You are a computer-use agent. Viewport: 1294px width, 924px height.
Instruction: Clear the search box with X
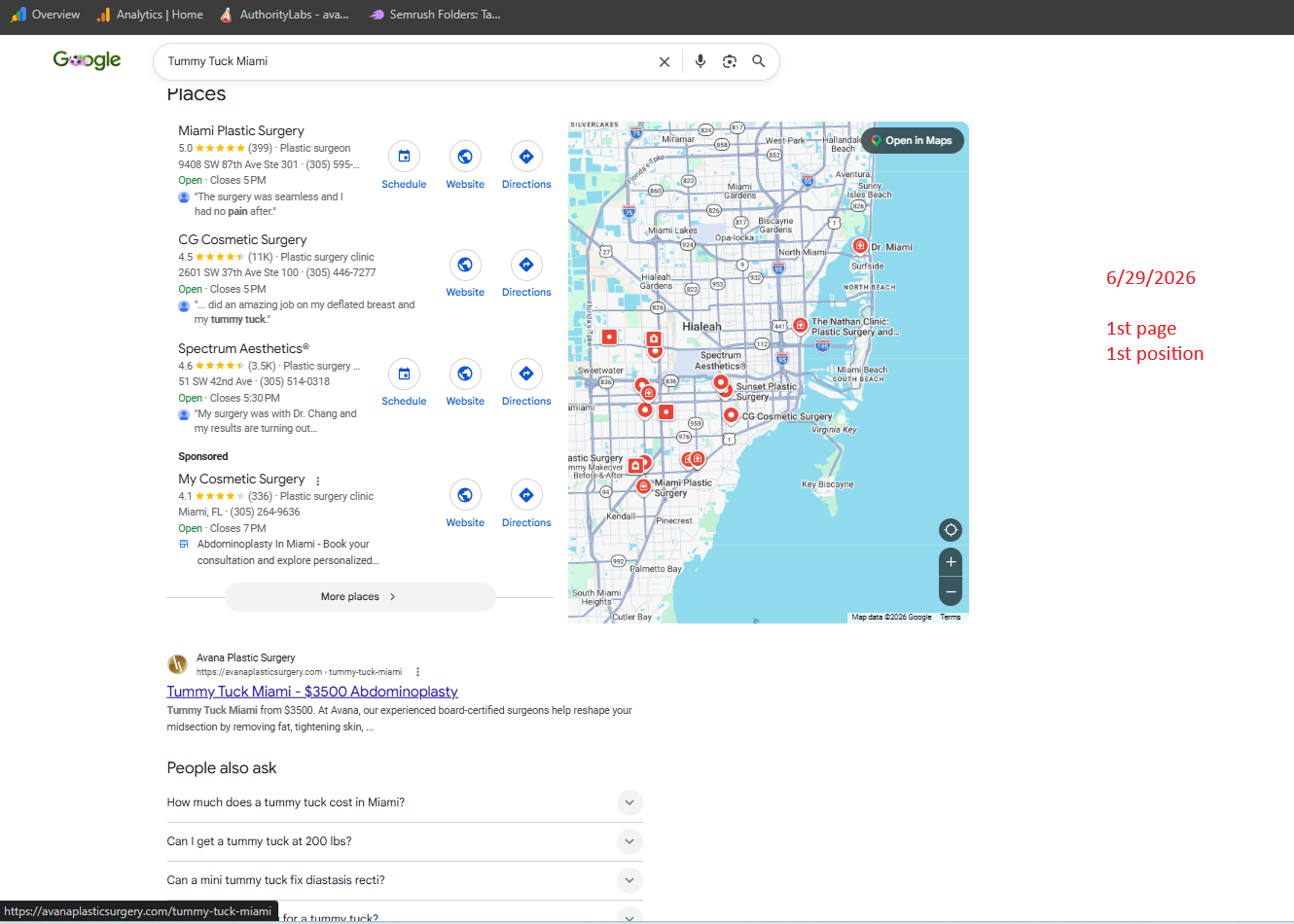coord(665,61)
